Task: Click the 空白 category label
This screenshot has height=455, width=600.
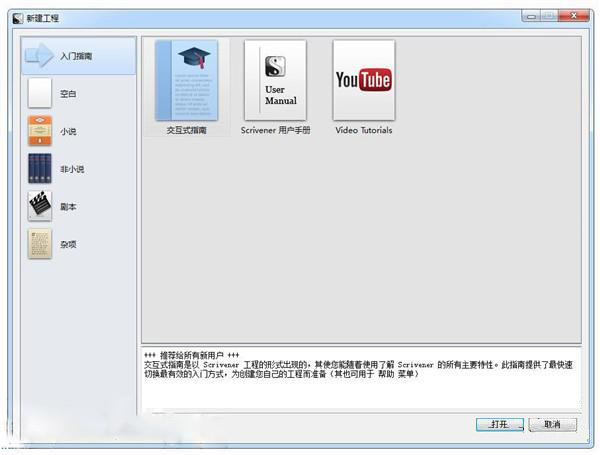Action: coord(68,94)
